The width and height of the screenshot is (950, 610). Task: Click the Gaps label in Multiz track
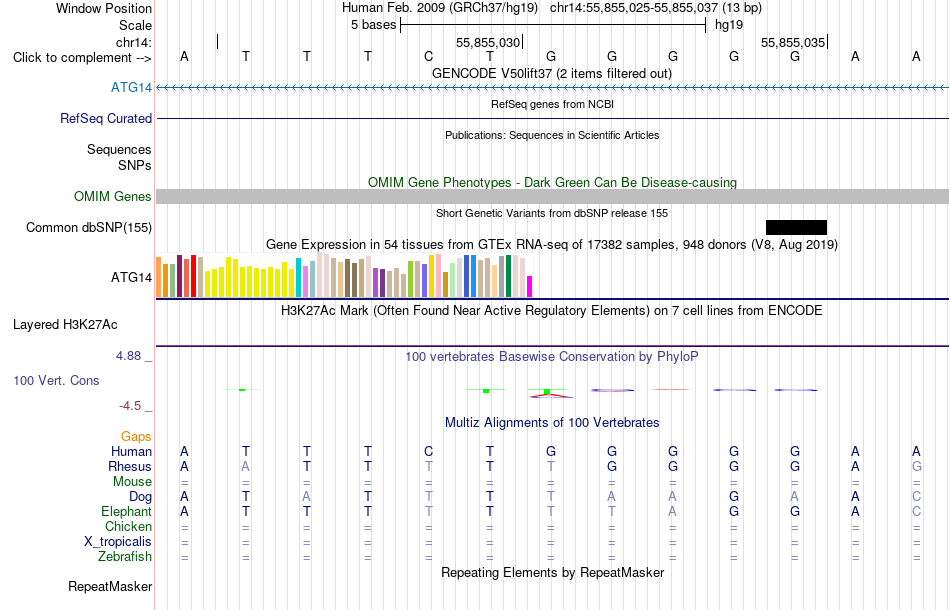click(x=136, y=437)
